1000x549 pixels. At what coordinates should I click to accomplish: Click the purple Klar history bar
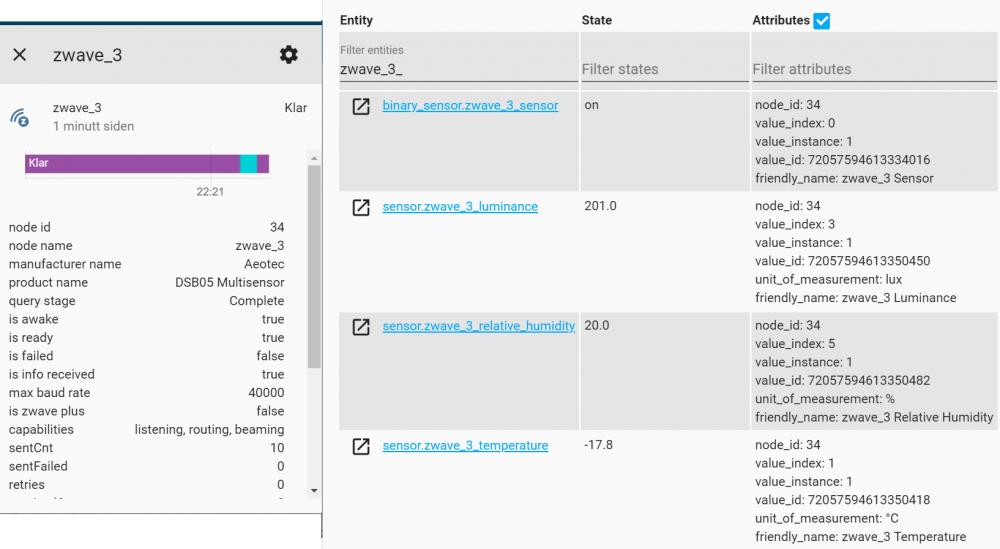coord(130,163)
